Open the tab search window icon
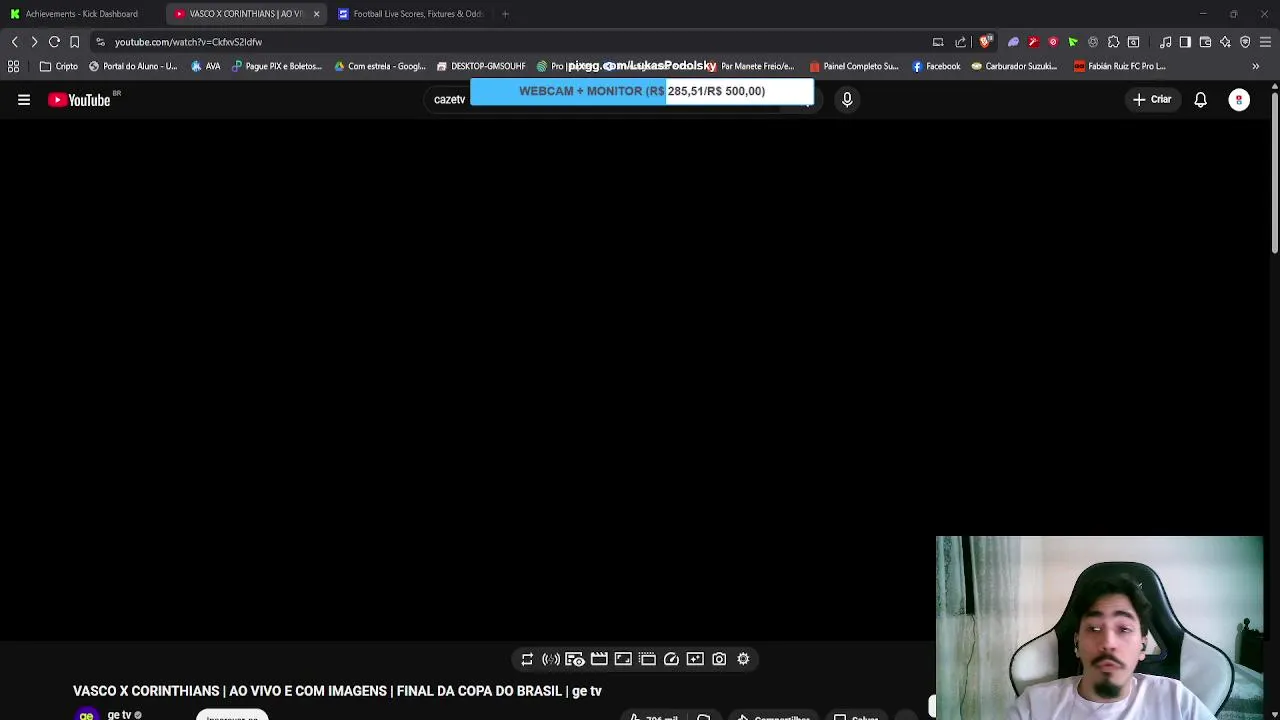Viewport: 1280px width, 720px height. tap(1133, 42)
